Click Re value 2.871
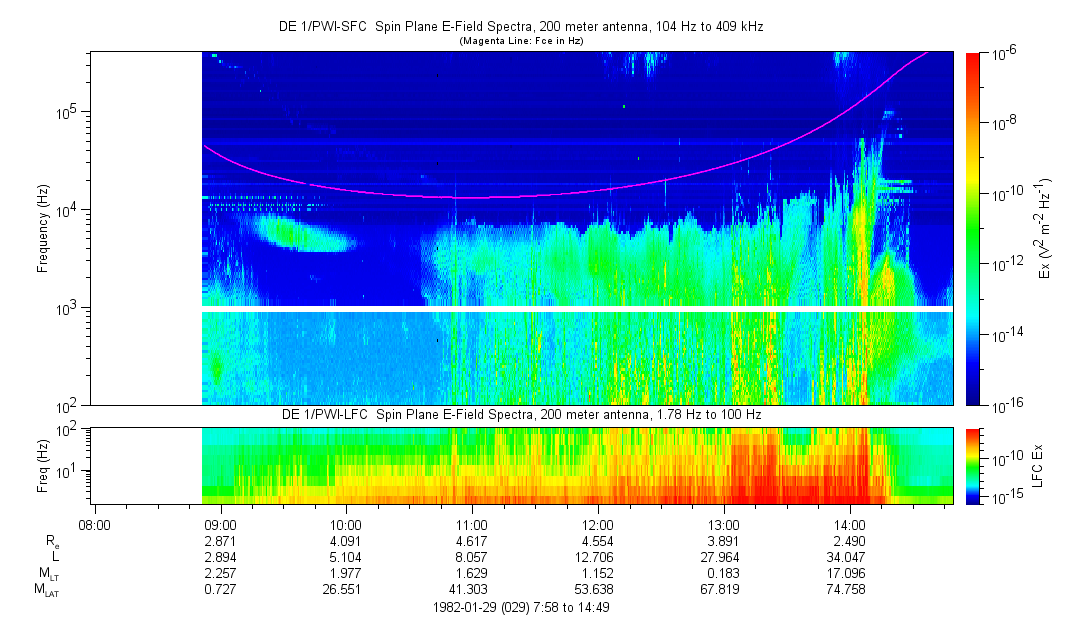 pyautogui.click(x=220, y=541)
